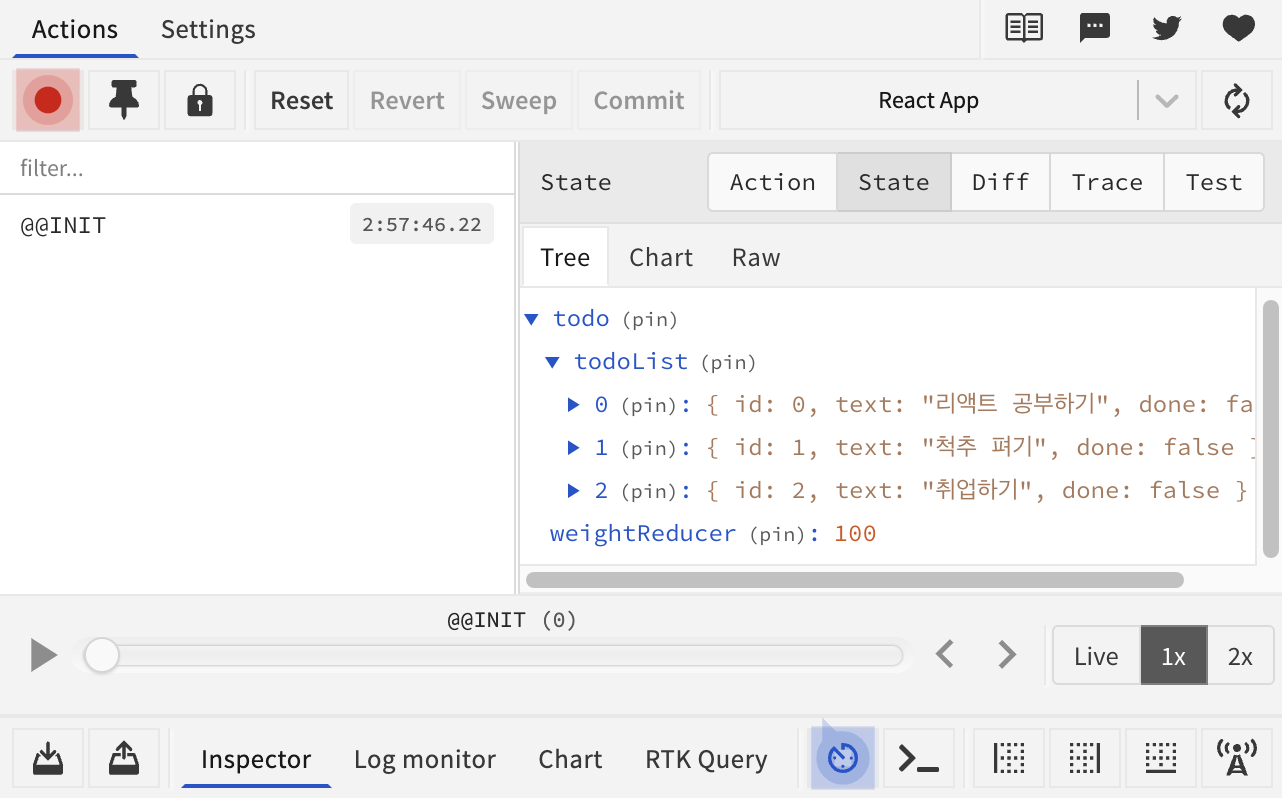1282x798 pixels.
Task: Refresh instances with the circular arrows icon
Action: [1237, 100]
